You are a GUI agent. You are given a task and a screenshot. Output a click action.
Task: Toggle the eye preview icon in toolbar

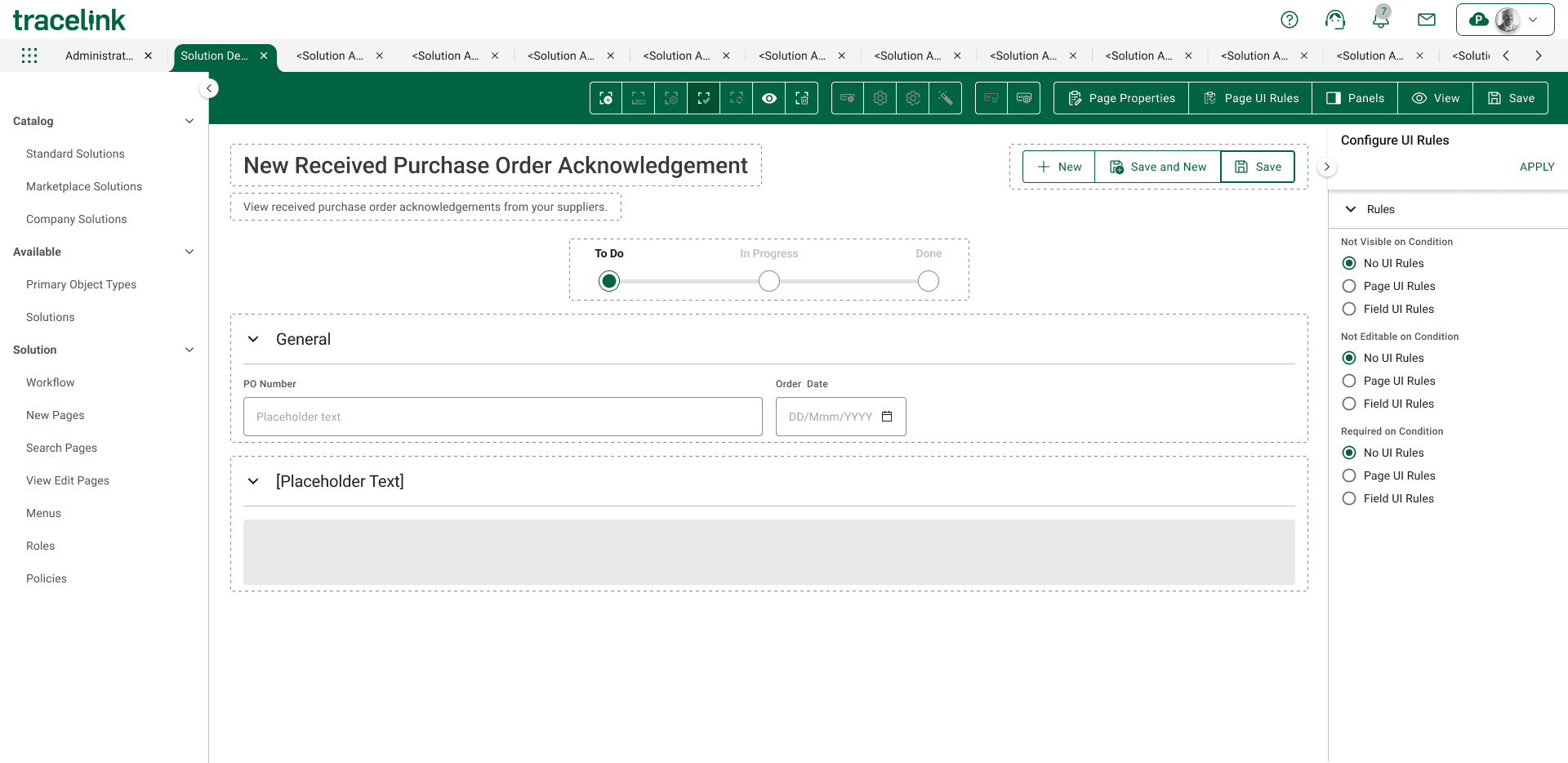coord(769,98)
